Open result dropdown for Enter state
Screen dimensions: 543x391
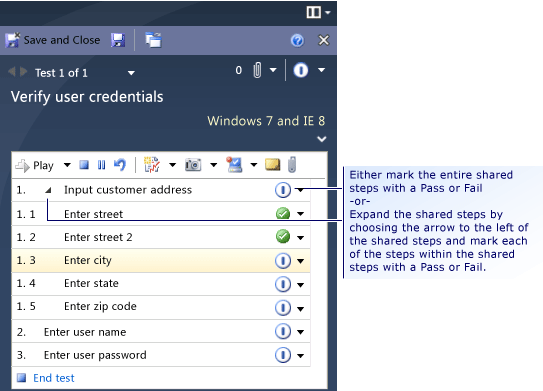click(x=300, y=285)
